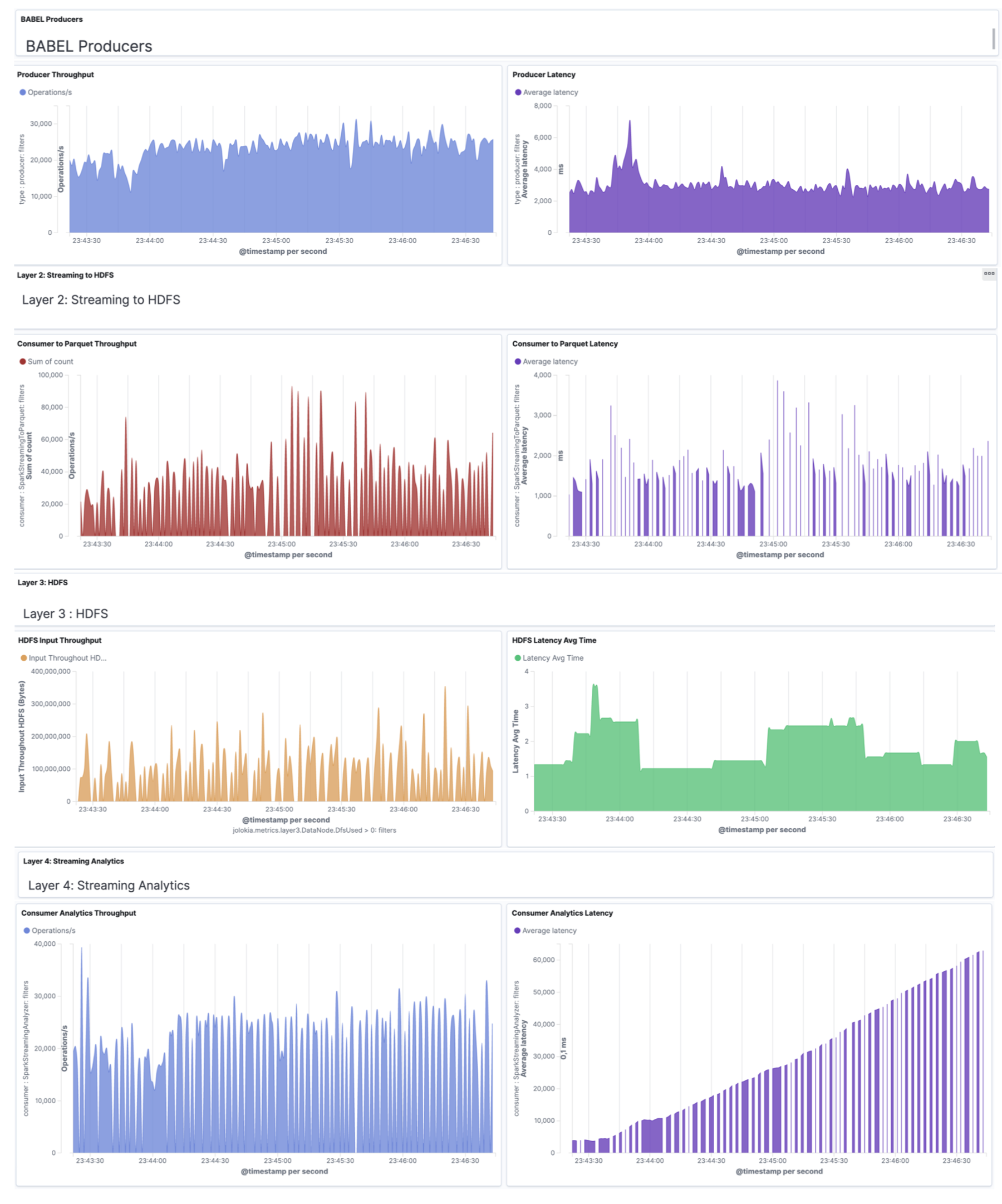Image resolution: width=1002 pixels, height=1204 pixels.
Task: Click the large Layer 2: Streaming to HDFS heading
Action: pos(101,300)
